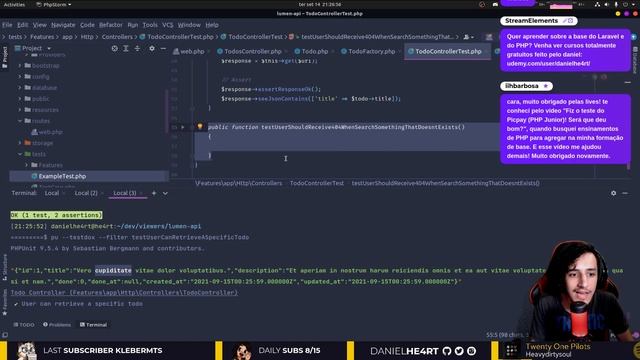Minimize the terminal panel with minus icon
This screenshot has width=640, height=360.
point(625,193)
